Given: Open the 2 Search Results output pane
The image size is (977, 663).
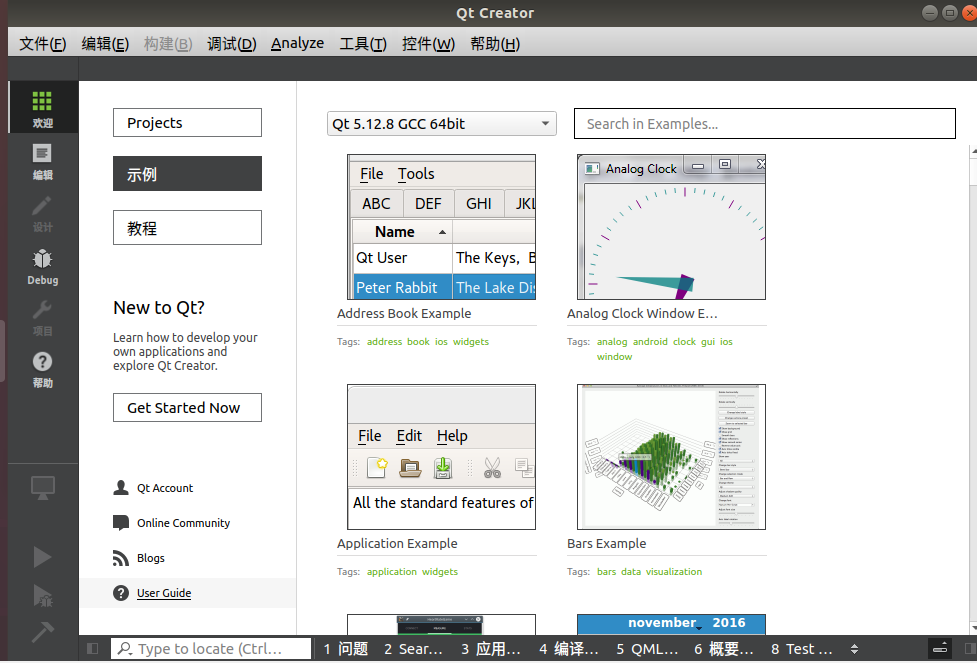Looking at the screenshot, I should pos(413,649).
